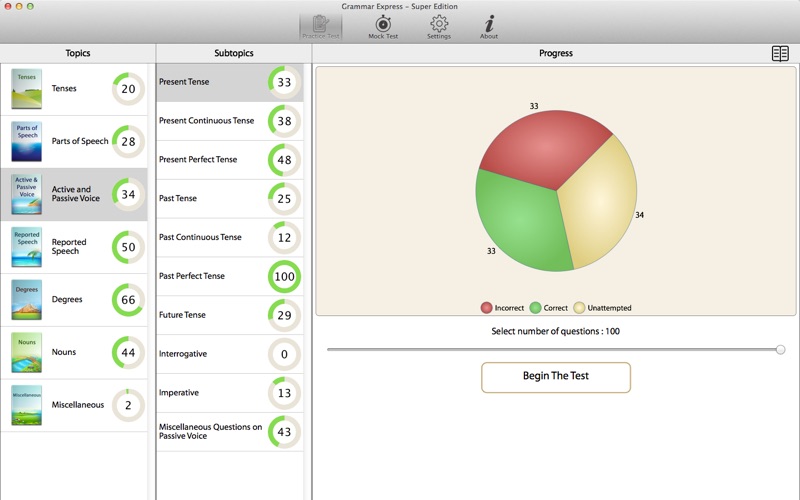Screen dimensions: 800x500
Task: Select the Miscellaneous topic
Action: [x=77, y=405]
